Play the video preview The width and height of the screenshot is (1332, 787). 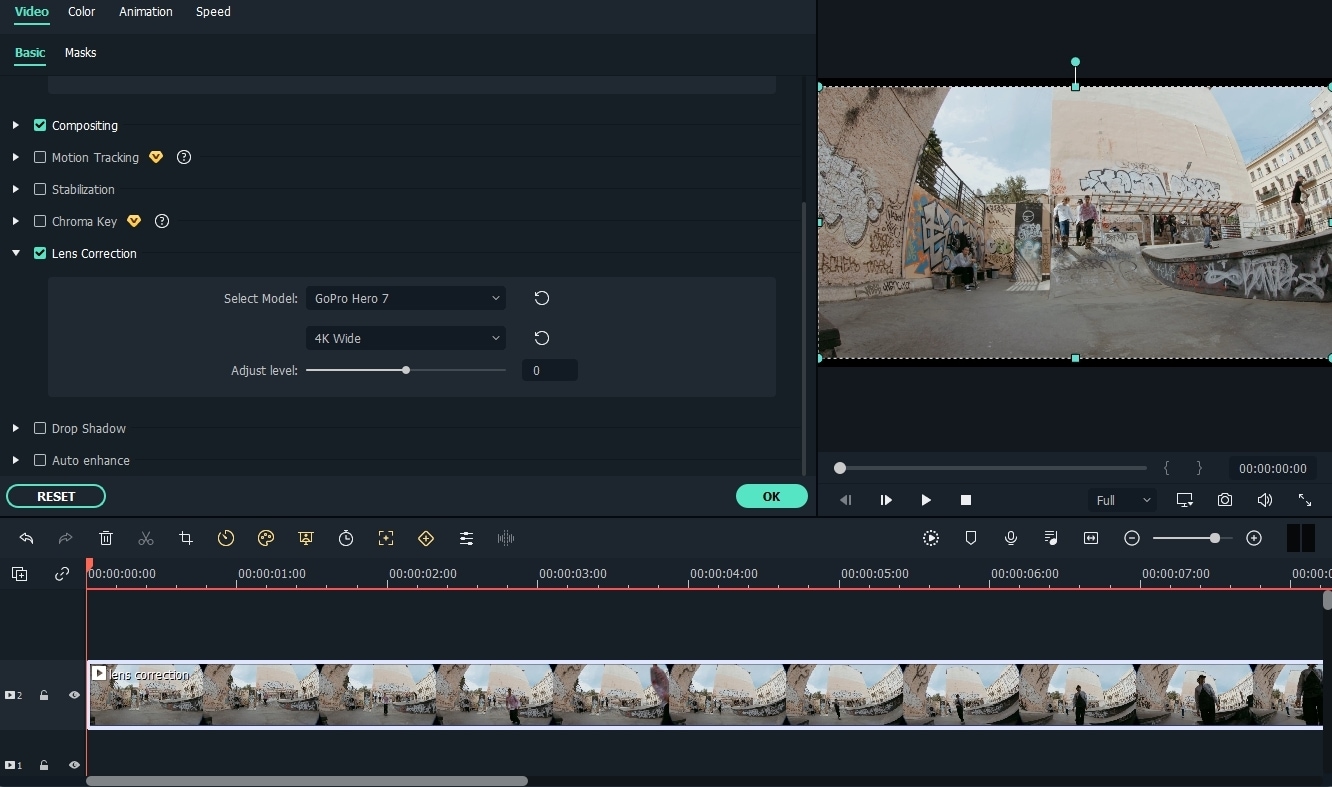coord(926,500)
